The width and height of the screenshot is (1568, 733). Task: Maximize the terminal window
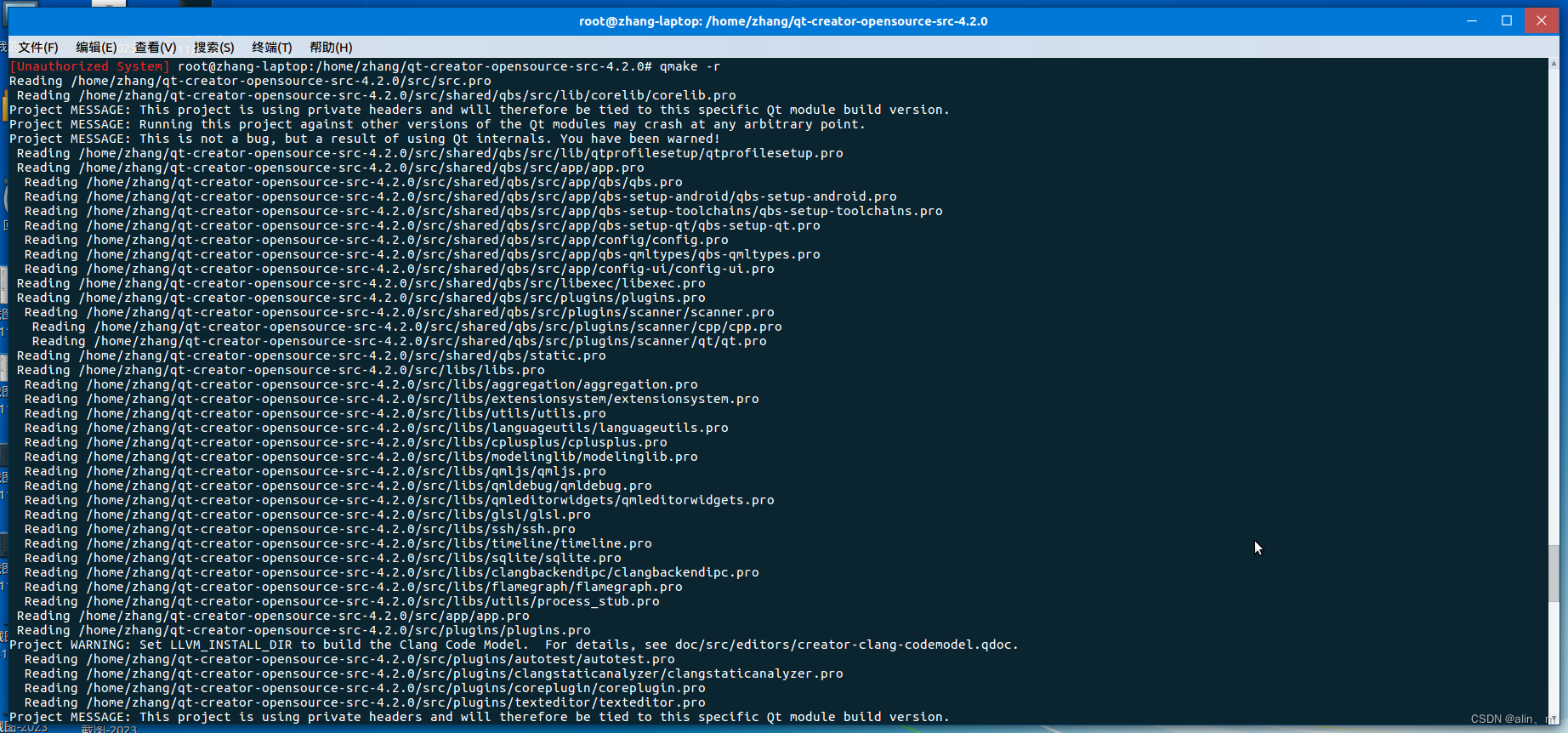pos(1507,20)
